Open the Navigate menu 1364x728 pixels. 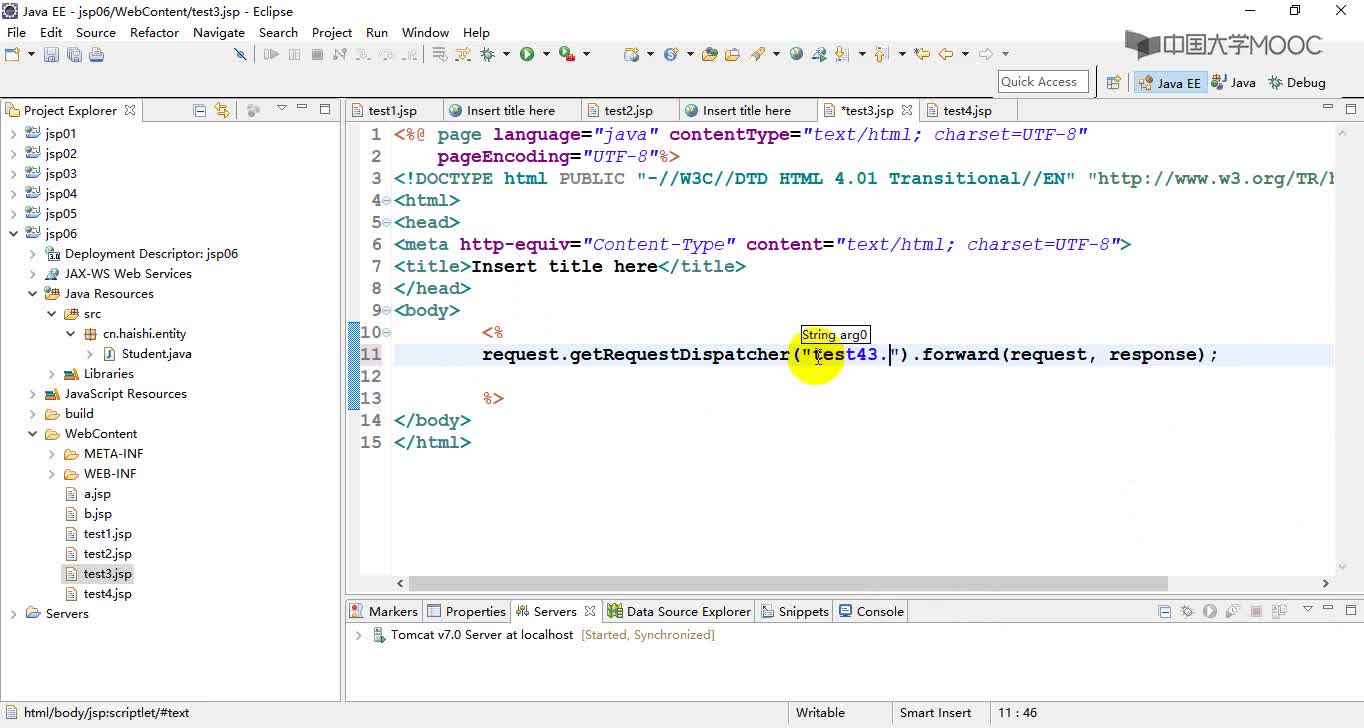pos(219,32)
